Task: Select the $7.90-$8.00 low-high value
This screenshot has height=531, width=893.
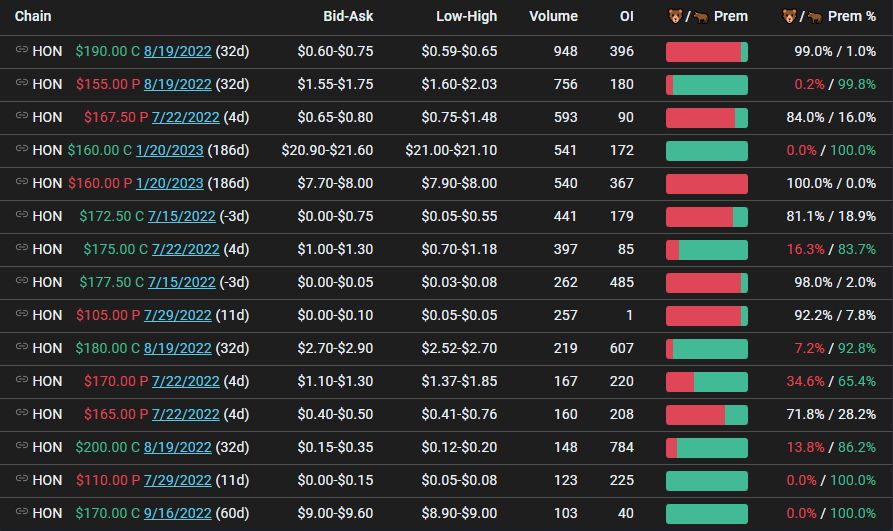Action: click(459, 183)
